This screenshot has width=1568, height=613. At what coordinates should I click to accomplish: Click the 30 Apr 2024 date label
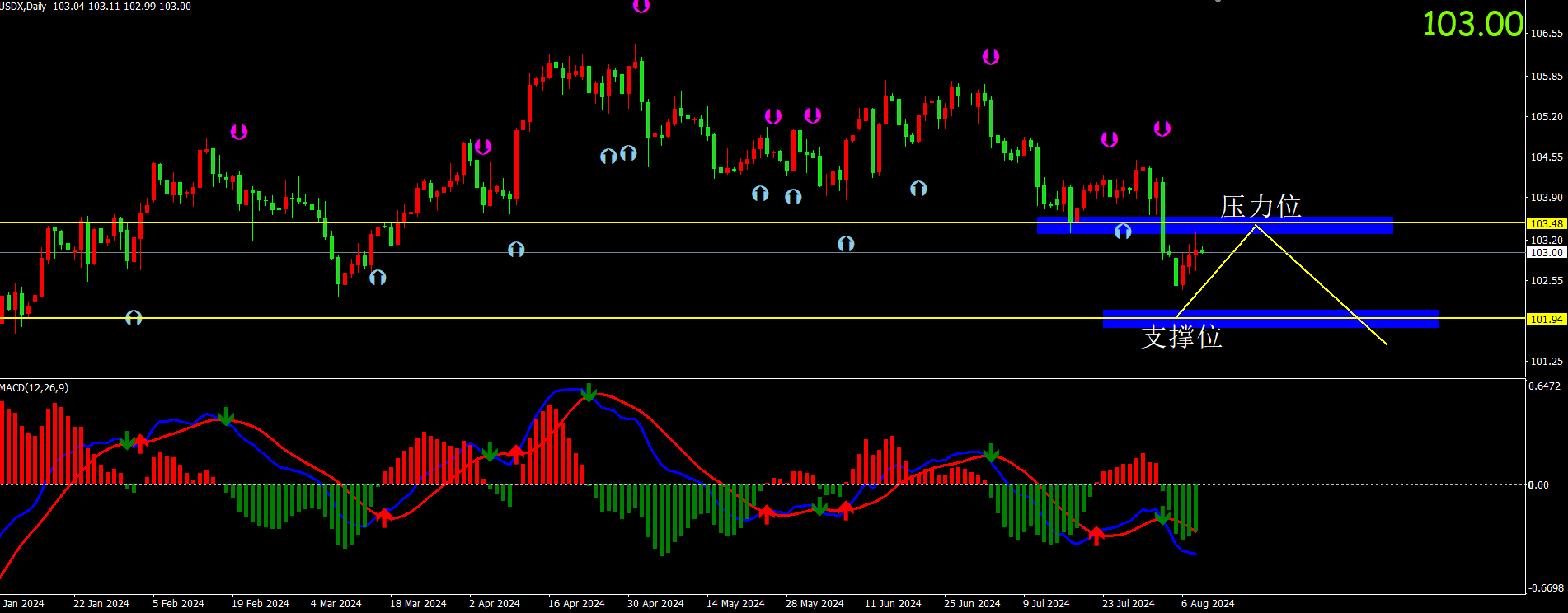[655, 604]
